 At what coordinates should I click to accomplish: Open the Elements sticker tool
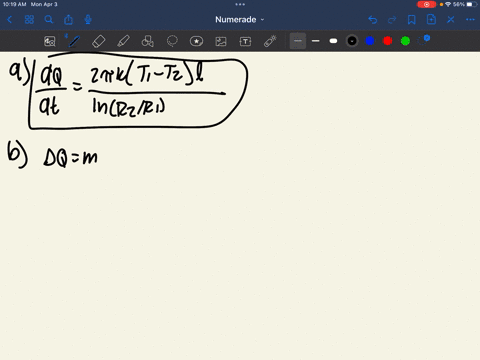pyautogui.click(x=196, y=41)
